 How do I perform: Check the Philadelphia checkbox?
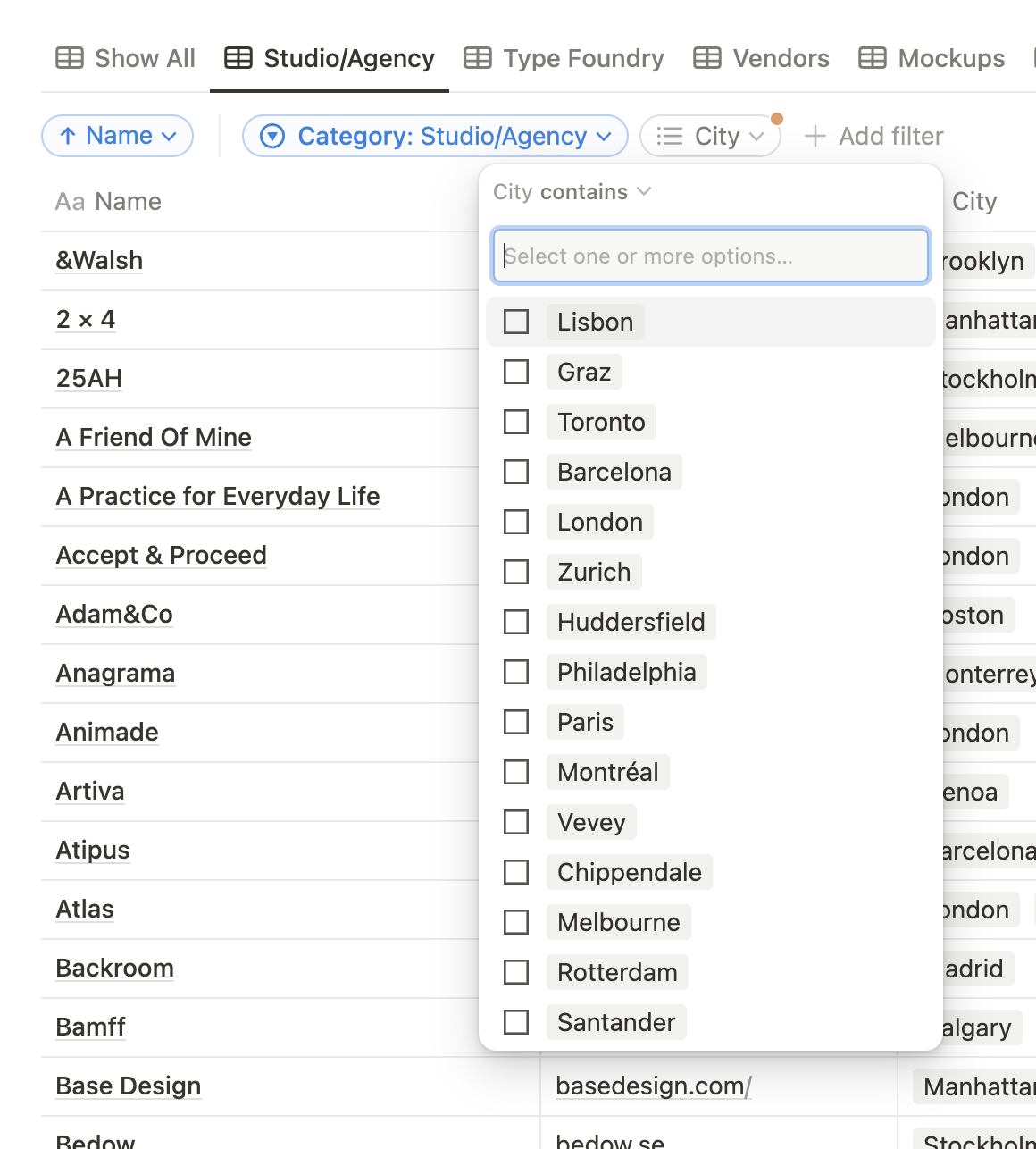point(516,672)
